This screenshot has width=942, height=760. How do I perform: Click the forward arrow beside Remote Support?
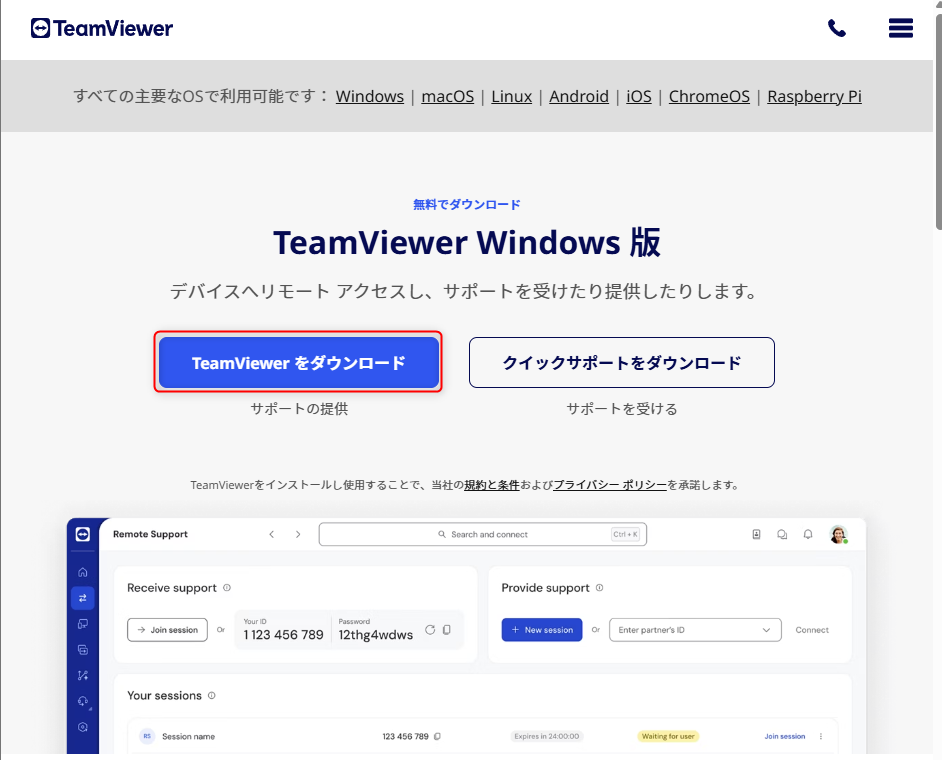coord(298,534)
